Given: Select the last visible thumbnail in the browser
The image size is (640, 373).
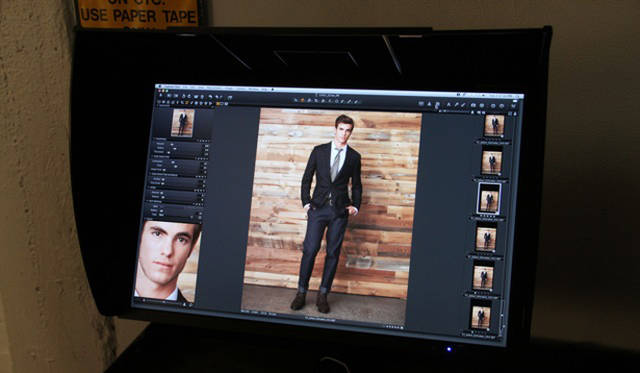Looking at the screenshot, I should click(x=480, y=317).
